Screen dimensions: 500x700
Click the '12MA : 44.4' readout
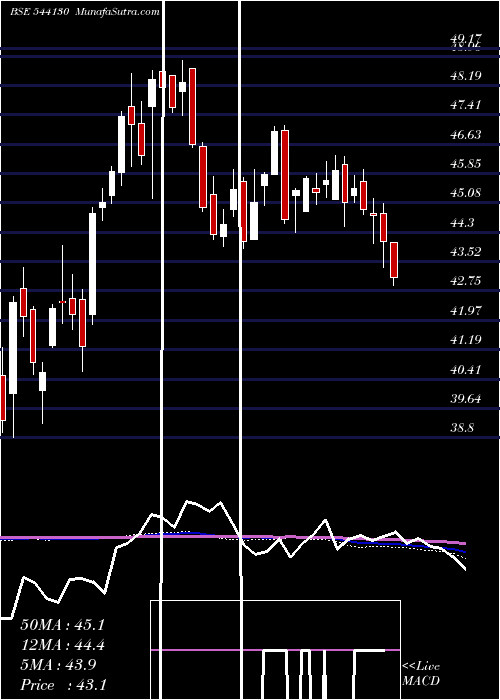62,645
